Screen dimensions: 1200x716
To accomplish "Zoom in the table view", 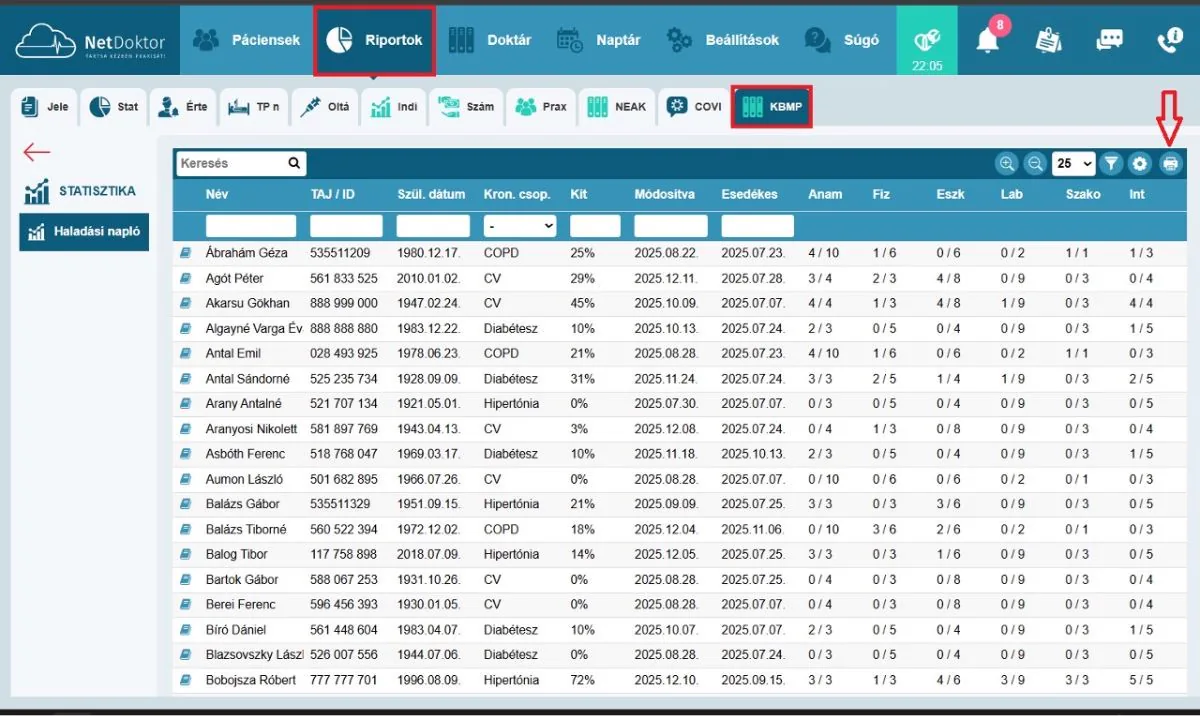I will point(1007,163).
